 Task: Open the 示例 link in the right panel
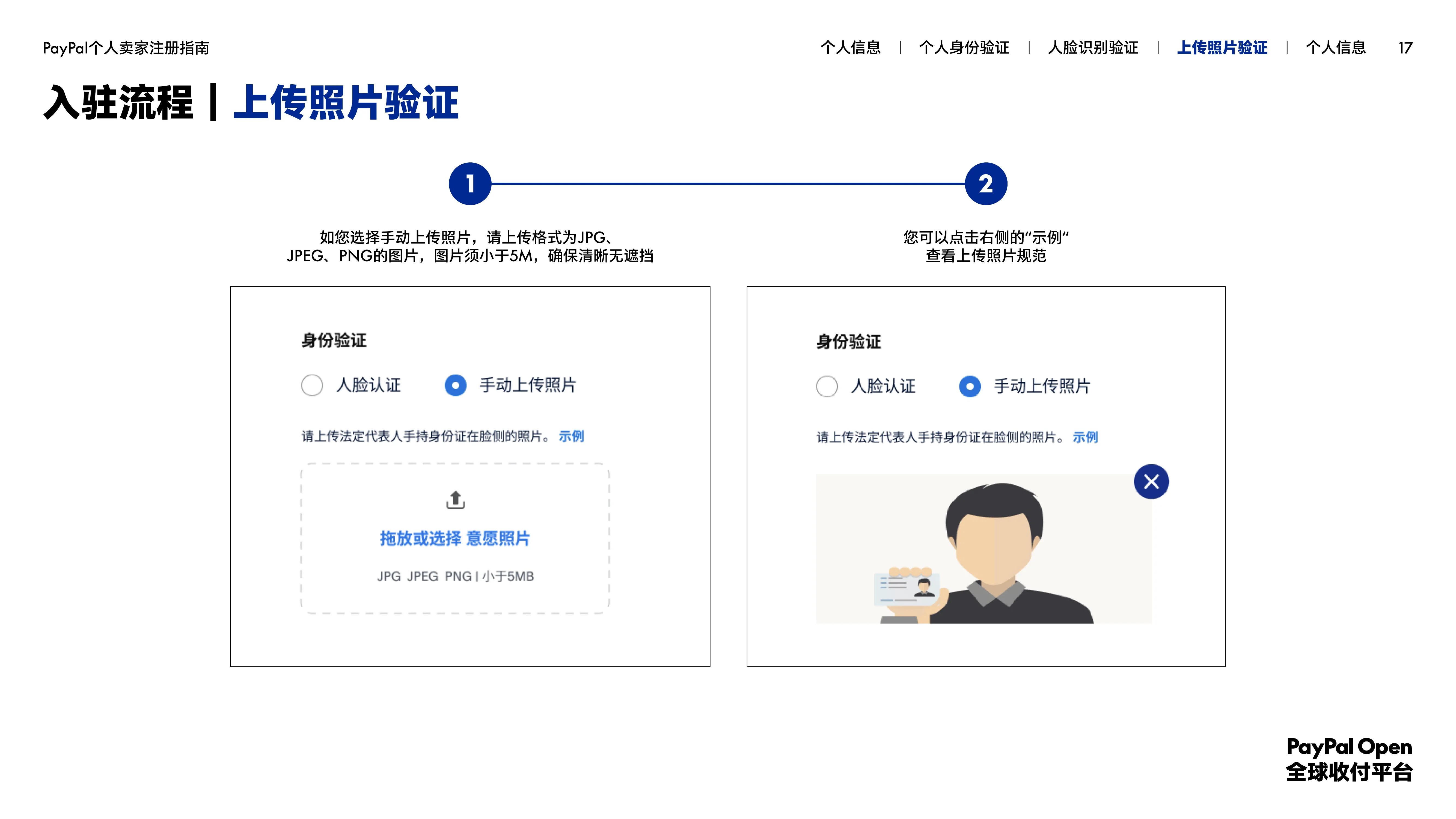[1085, 437]
